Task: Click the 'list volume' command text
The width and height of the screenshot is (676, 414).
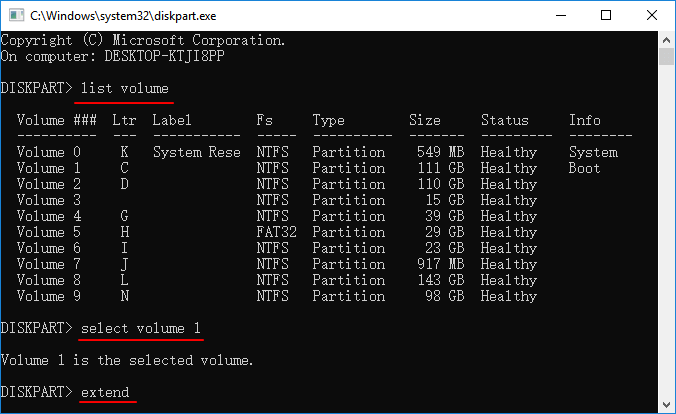Action: [125, 88]
